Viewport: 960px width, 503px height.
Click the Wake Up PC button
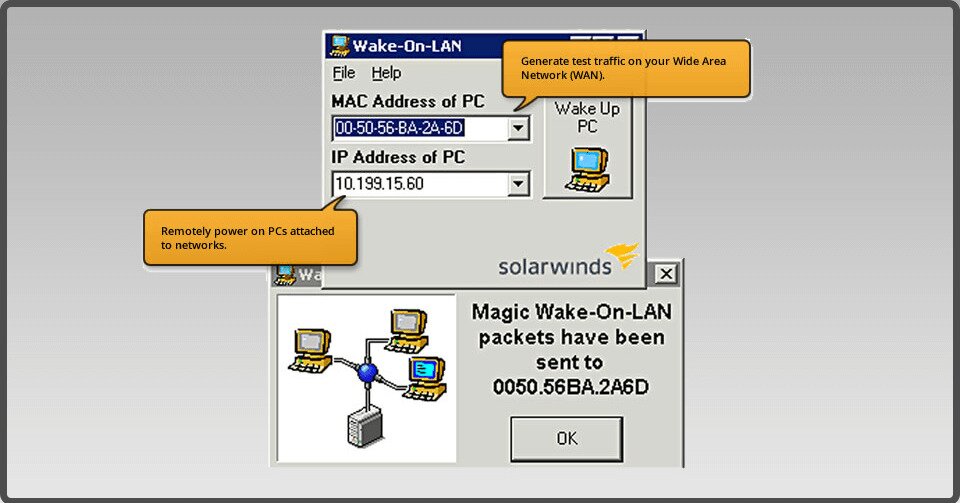tap(588, 147)
